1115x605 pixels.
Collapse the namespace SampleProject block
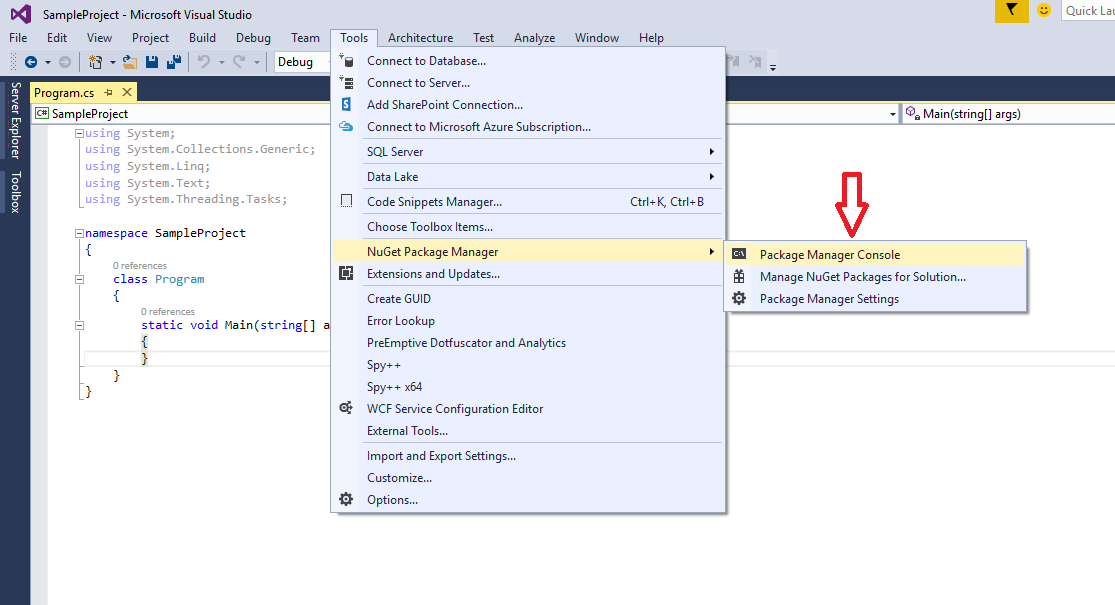coord(80,233)
